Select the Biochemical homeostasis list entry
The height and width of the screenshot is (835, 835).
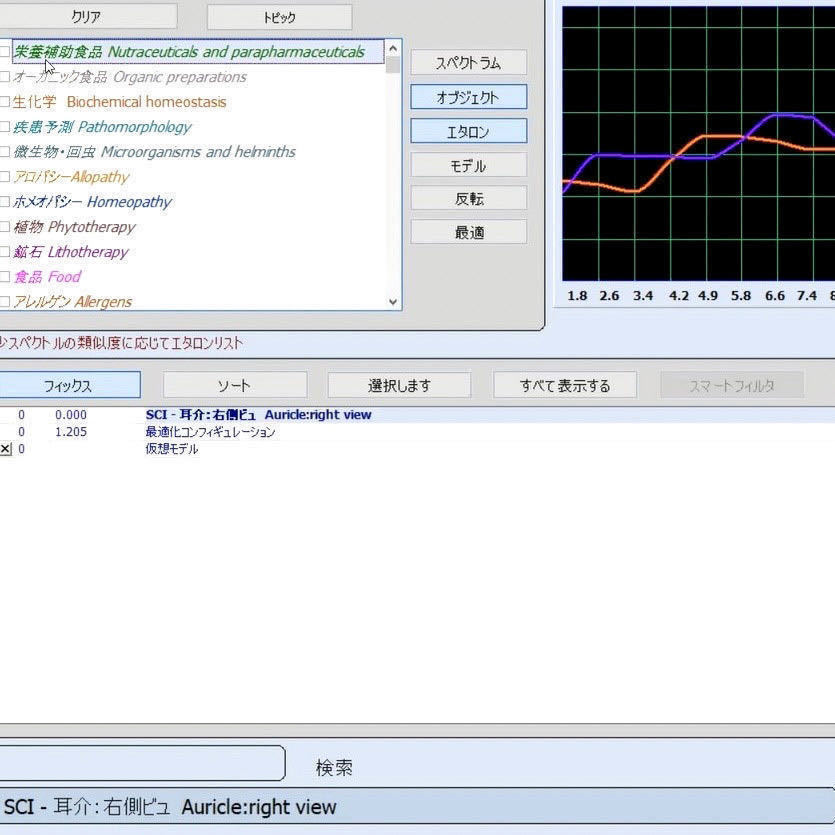119,102
